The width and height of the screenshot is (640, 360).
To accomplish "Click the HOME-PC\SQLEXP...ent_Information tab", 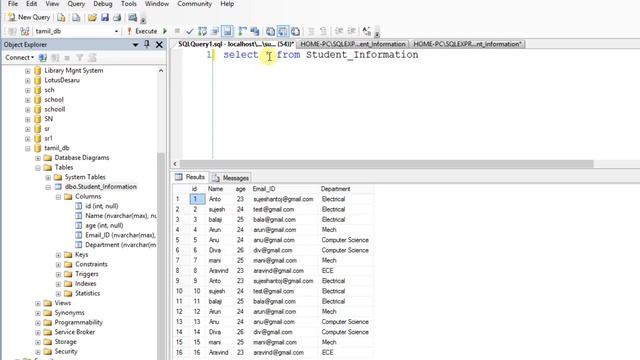I will point(353,44).
